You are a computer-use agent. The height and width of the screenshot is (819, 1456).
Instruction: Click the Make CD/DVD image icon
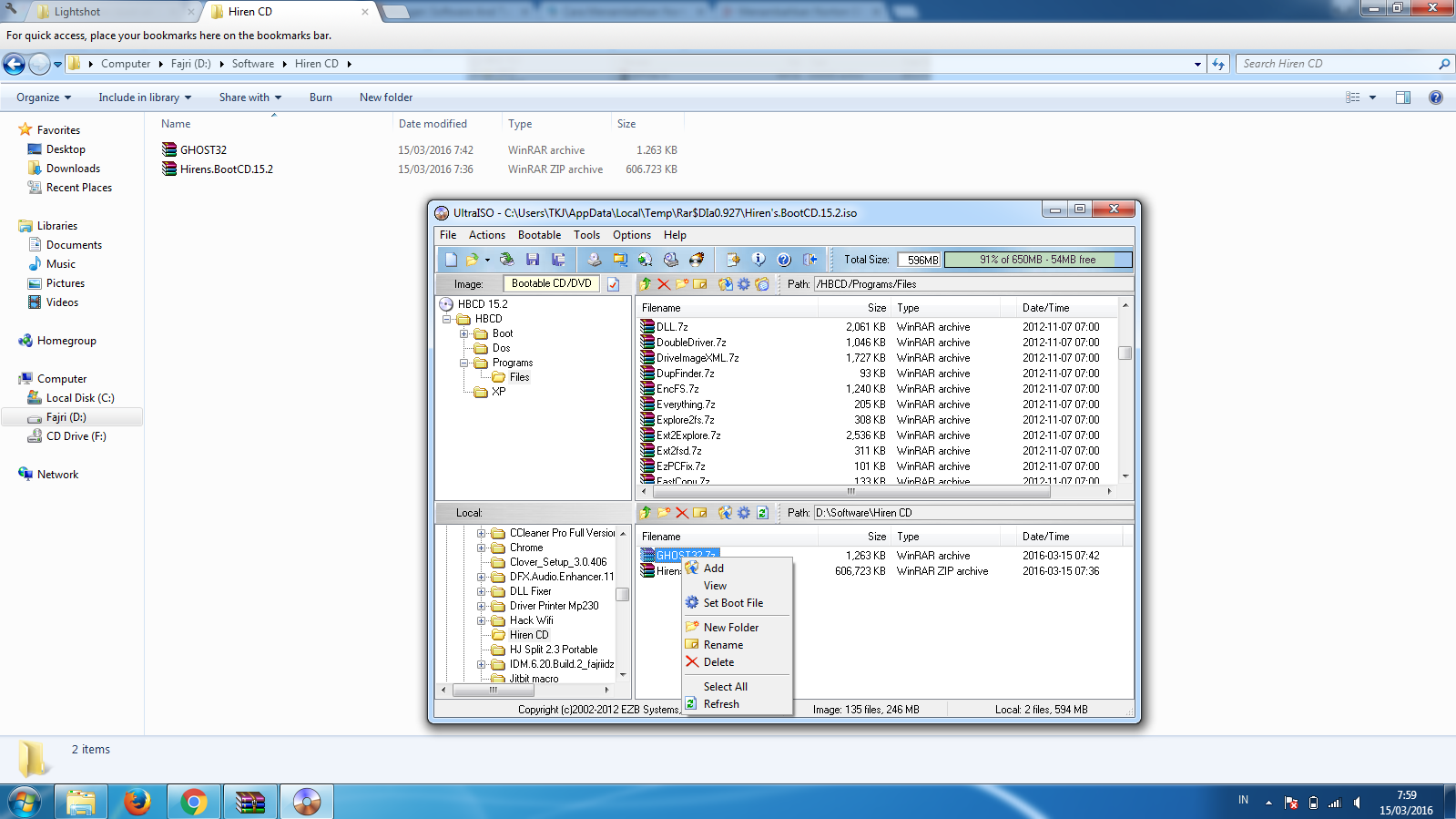click(x=594, y=260)
